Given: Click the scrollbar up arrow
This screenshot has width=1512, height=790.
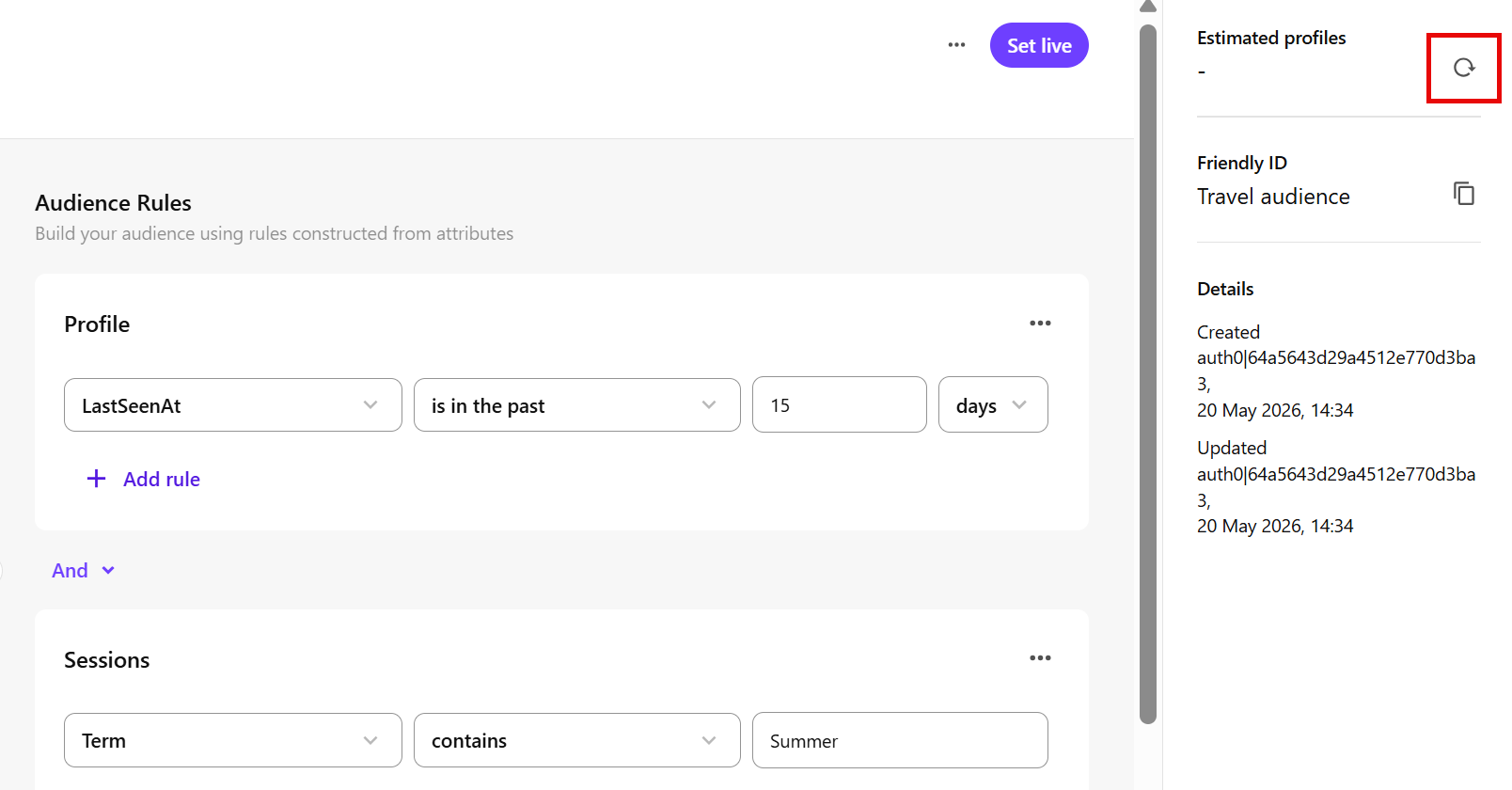Looking at the screenshot, I should coord(1148,7).
